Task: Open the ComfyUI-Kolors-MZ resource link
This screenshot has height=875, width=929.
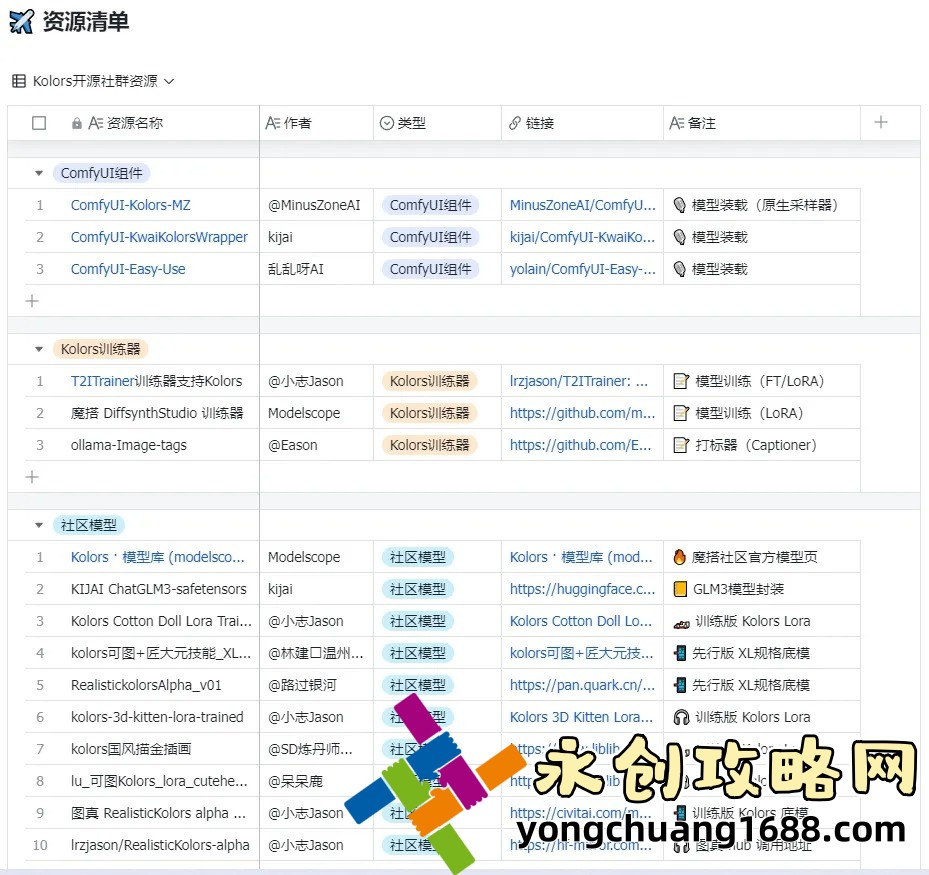Action: 131,206
